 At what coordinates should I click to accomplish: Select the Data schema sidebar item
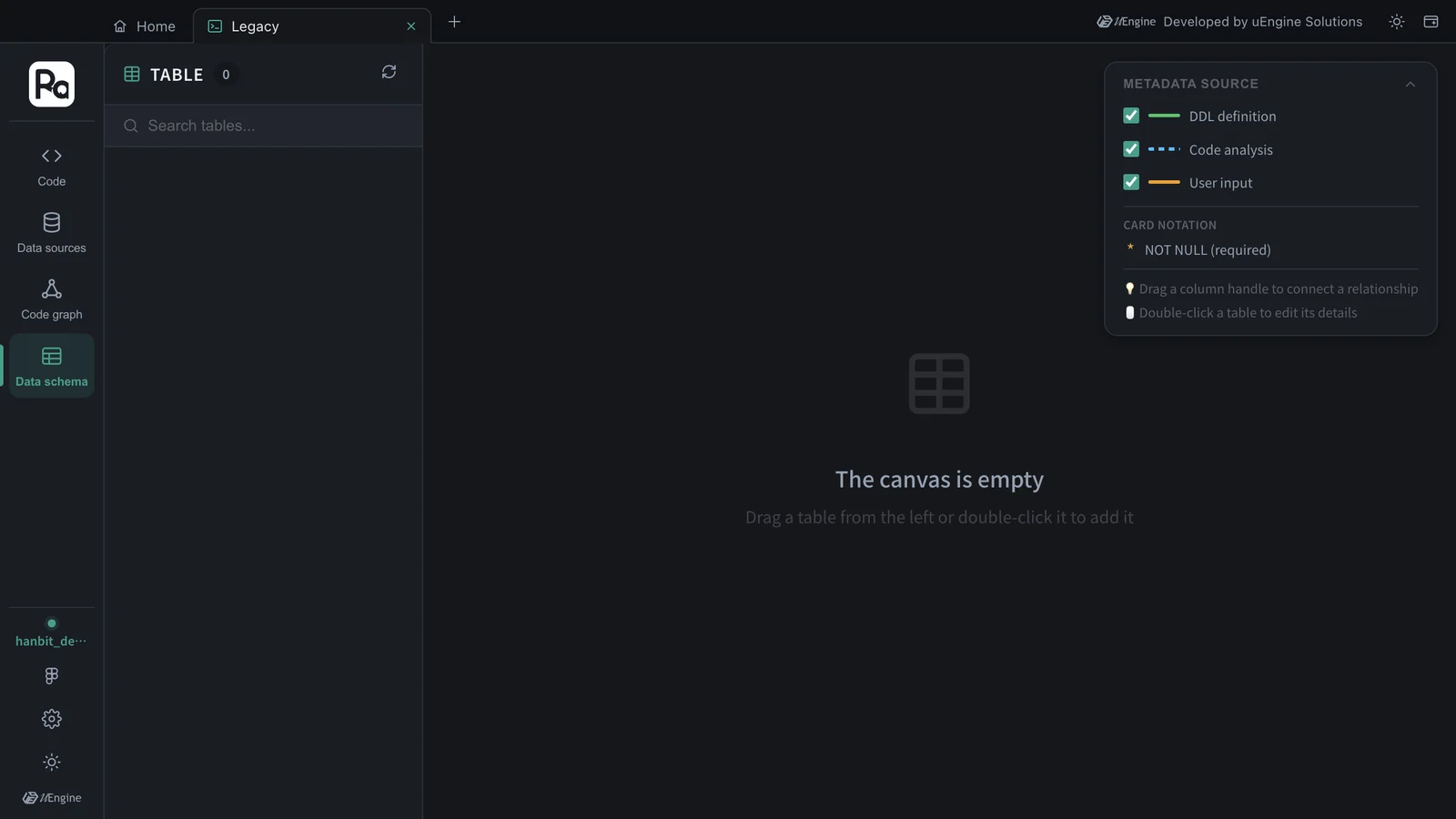click(x=52, y=366)
